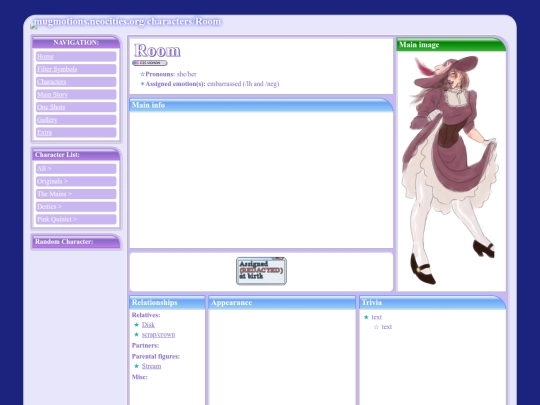
Task: Expand The Mains > character list
Action: pos(76,194)
